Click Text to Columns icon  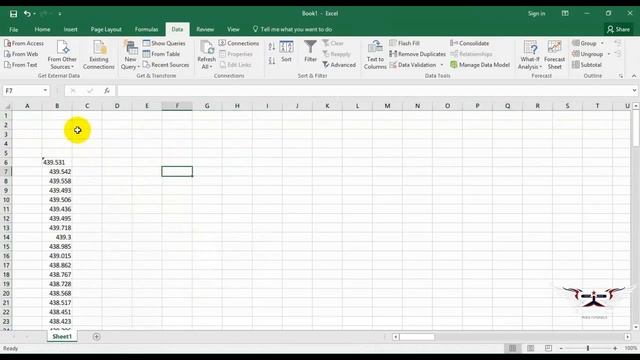(x=375, y=55)
